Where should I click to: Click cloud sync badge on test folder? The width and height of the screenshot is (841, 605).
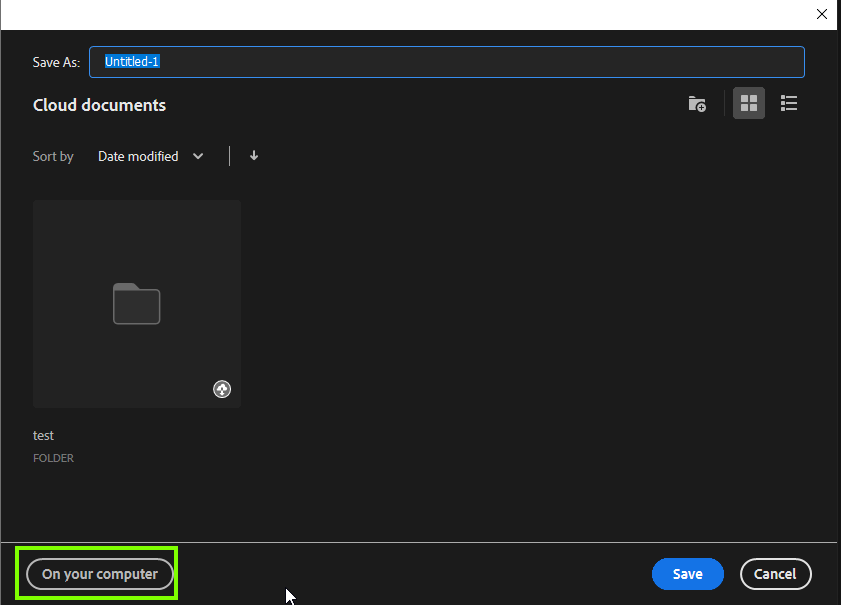pyautogui.click(x=222, y=389)
